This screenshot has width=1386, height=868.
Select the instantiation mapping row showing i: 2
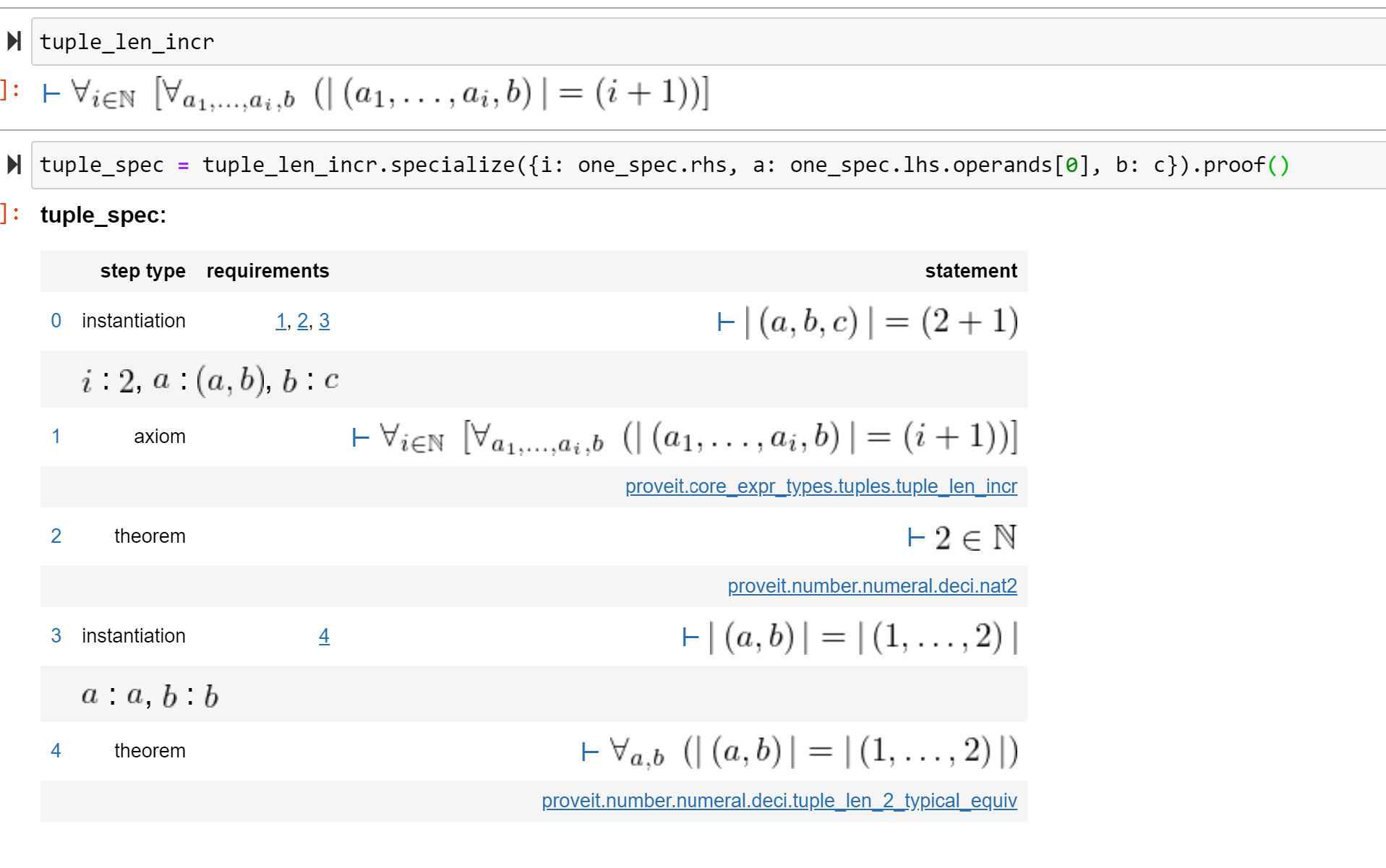pyautogui.click(x=210, y=379)
